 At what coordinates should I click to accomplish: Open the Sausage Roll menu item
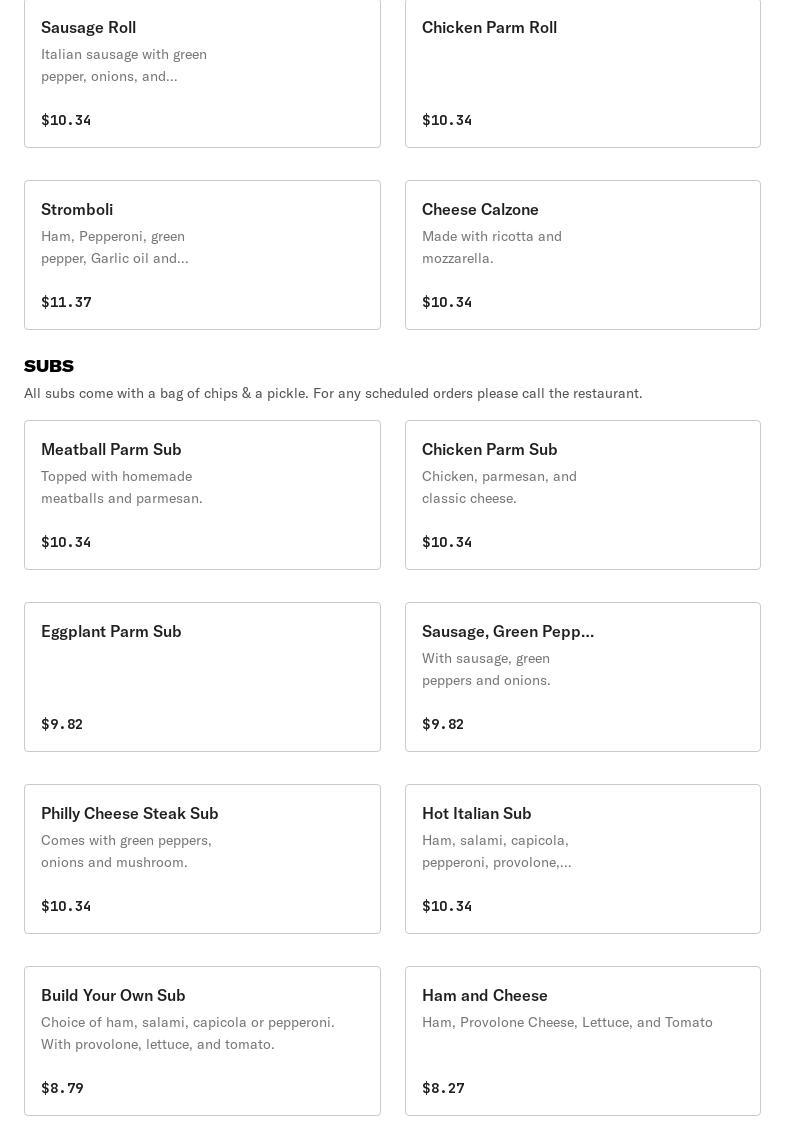point(202,72)
